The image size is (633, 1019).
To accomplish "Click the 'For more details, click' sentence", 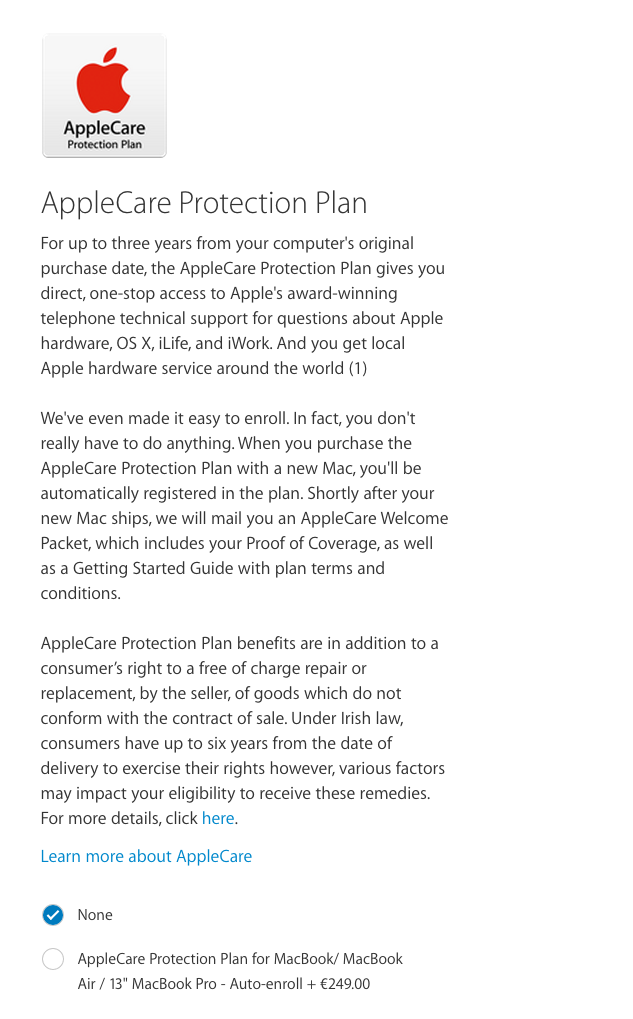I will pos(119,818).
